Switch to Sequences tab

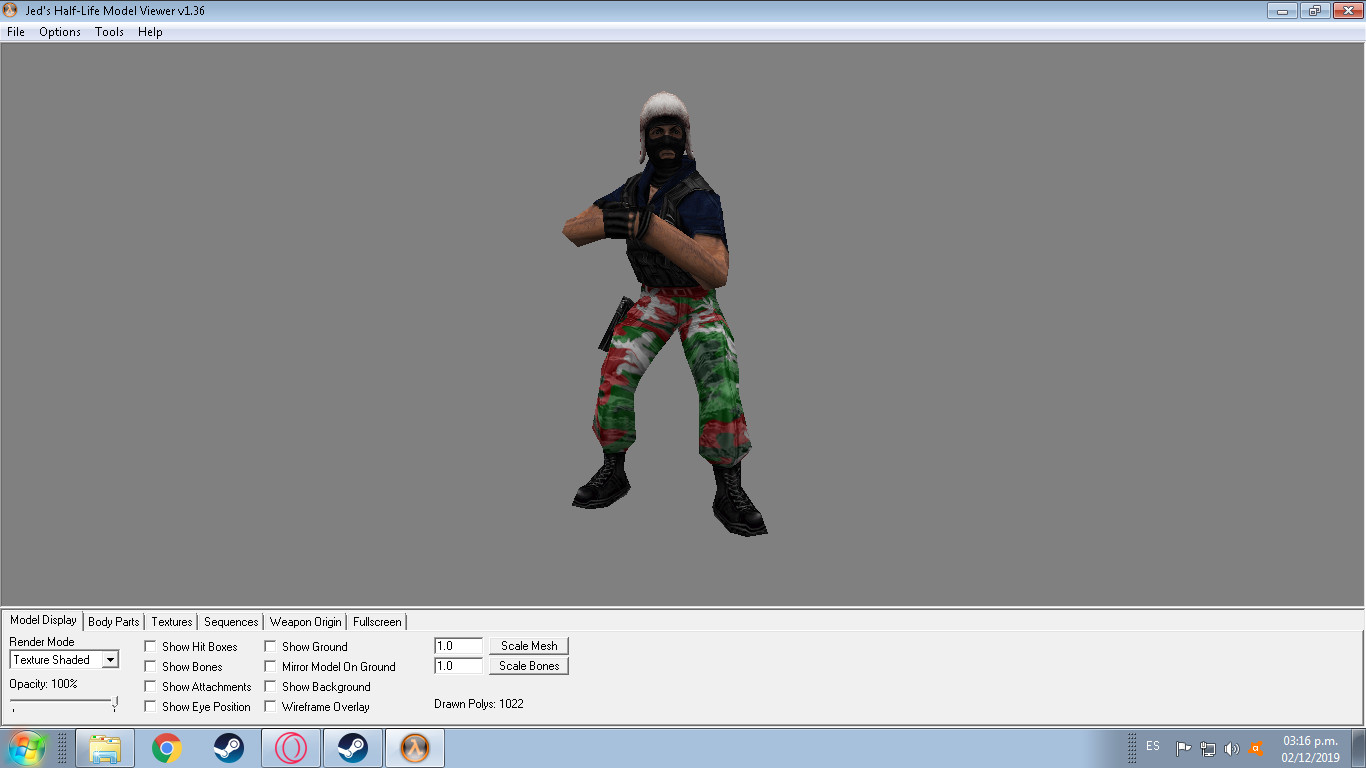click(x=231, y=622)
